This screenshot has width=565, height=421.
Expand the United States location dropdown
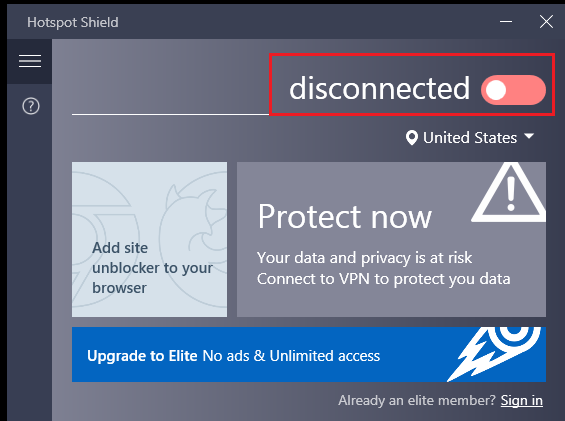tap(470, 138)
